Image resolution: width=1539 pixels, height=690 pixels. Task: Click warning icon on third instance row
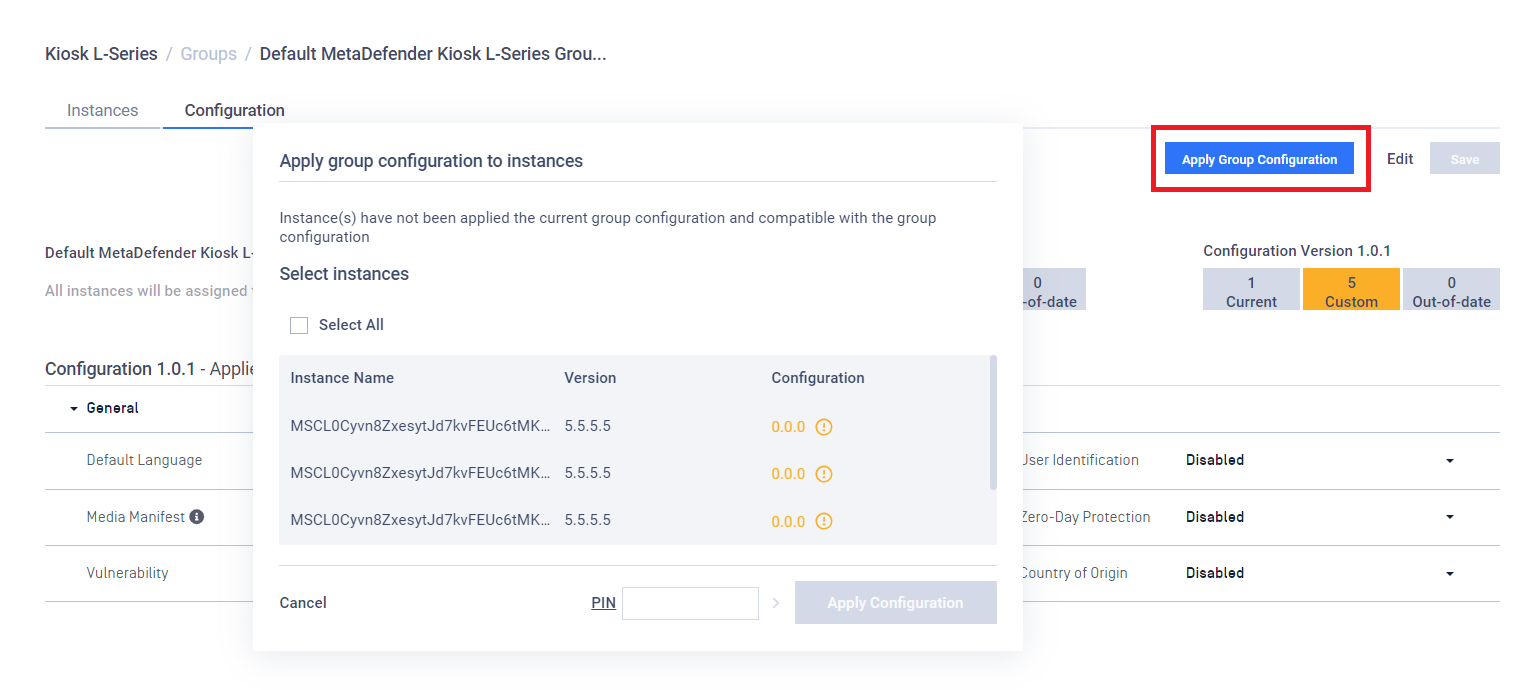824,521
